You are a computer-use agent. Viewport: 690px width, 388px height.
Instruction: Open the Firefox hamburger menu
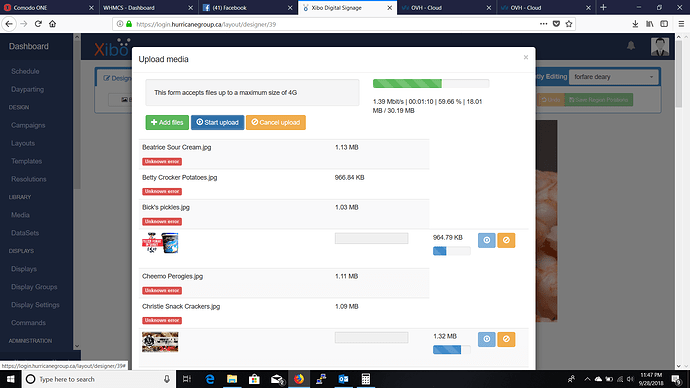click(x=681, y=24)
